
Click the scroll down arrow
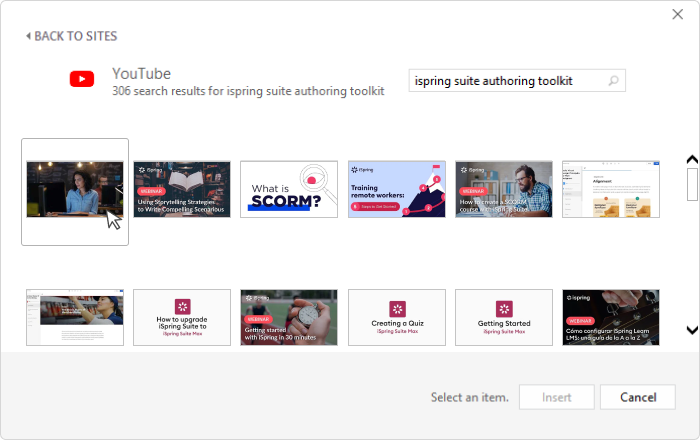click(x=692, y=330)
